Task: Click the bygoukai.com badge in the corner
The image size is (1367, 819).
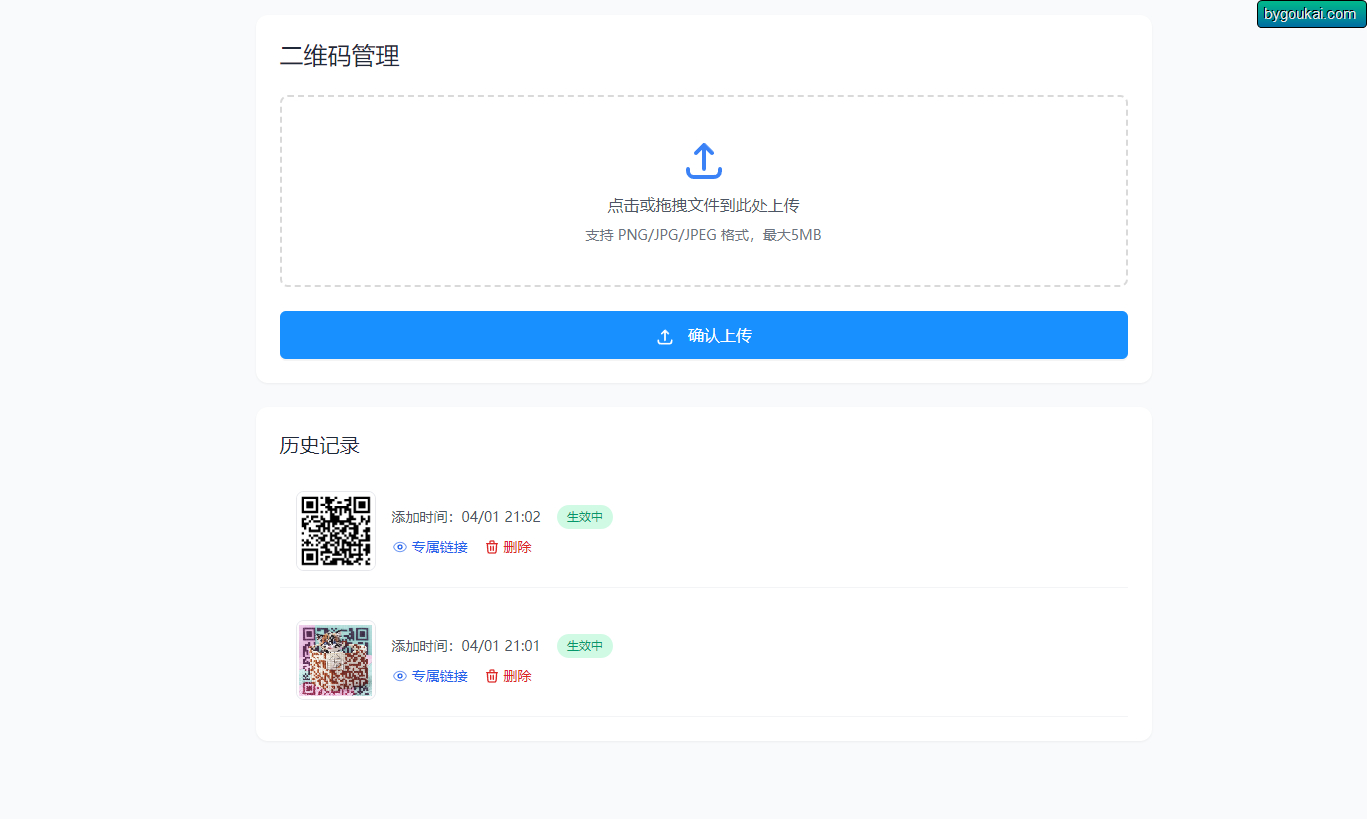Action: (x=1310, y=14)
